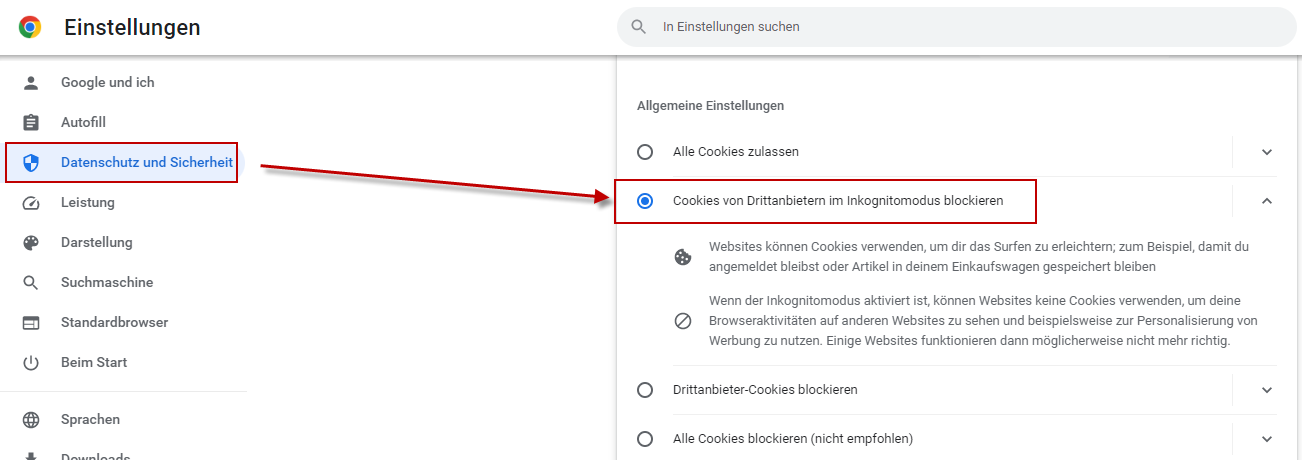Click the Chrome logo icon
1302x460 pixels.
30,28
